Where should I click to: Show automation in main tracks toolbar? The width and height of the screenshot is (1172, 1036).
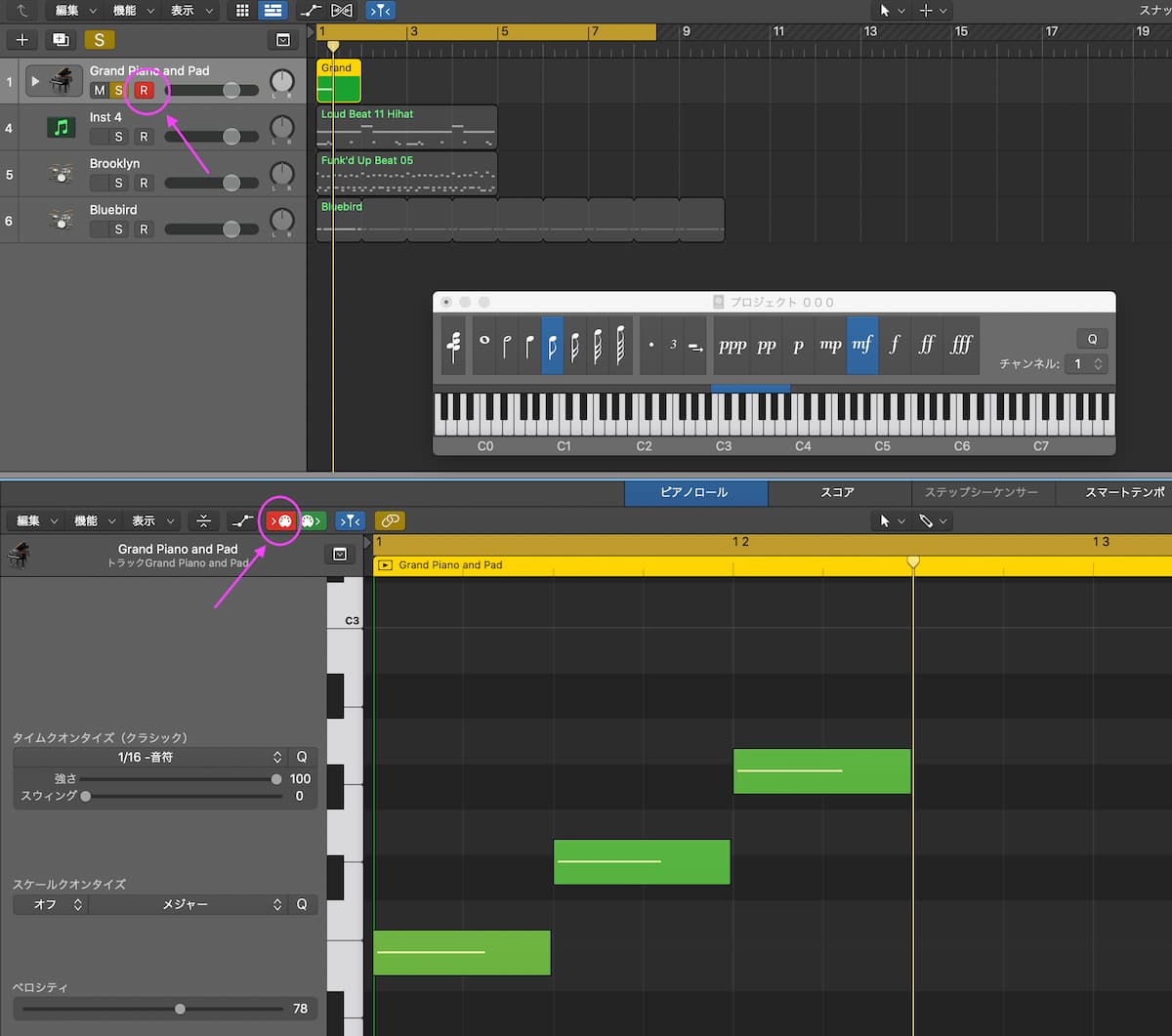coord(311,11)
